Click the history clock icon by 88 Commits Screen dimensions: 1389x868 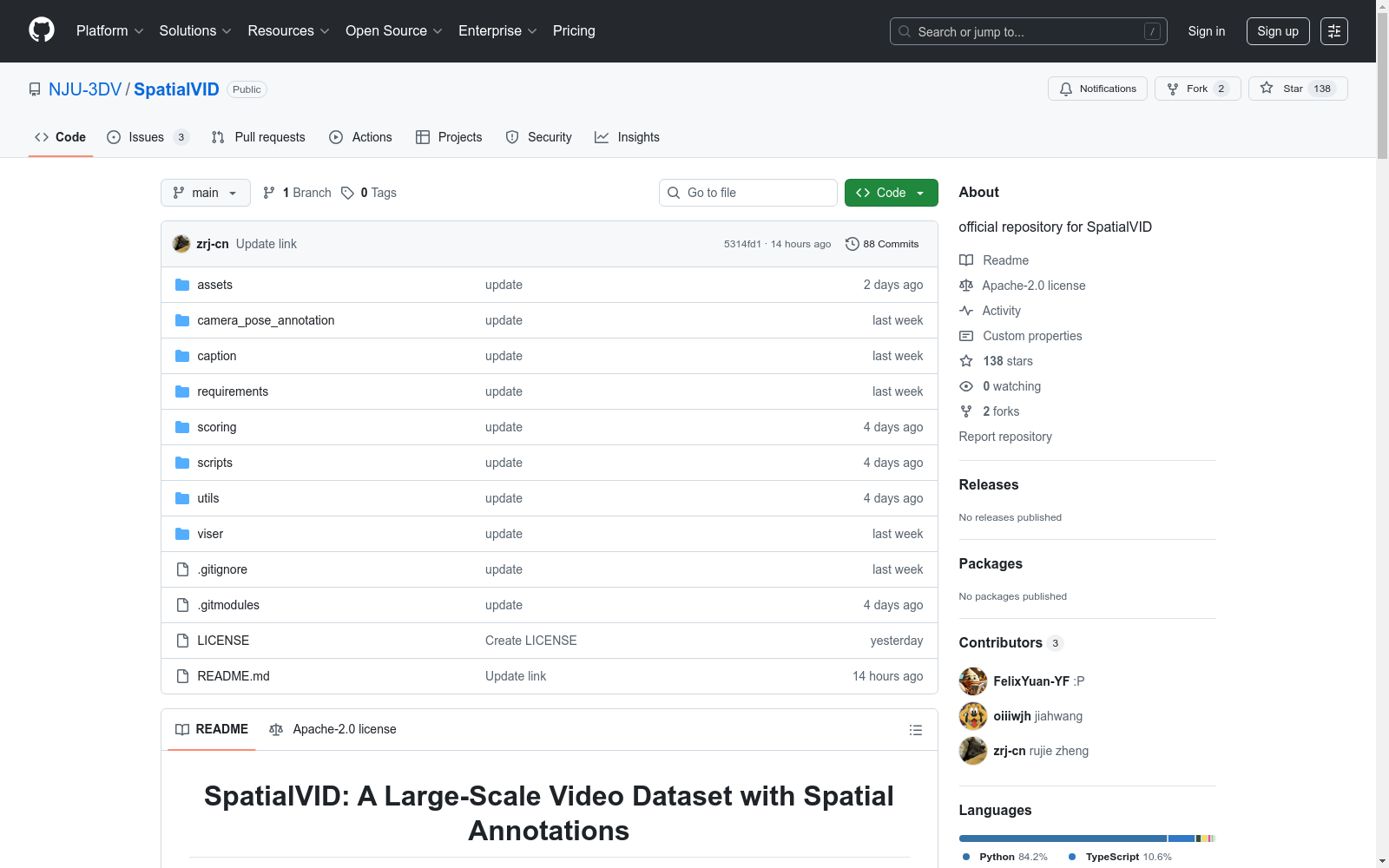pyautogui.click(x=852, y=244)
